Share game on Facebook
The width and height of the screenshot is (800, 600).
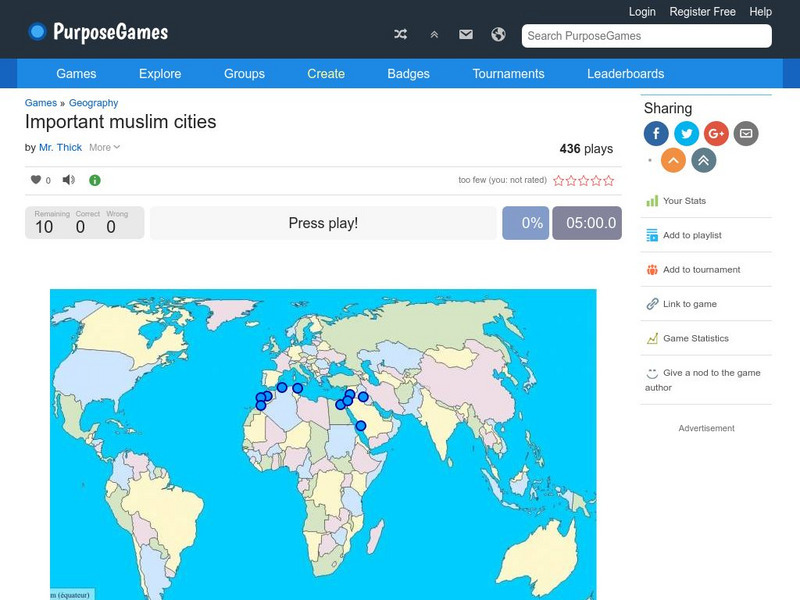pyautogui.click(x=656, y=133)
